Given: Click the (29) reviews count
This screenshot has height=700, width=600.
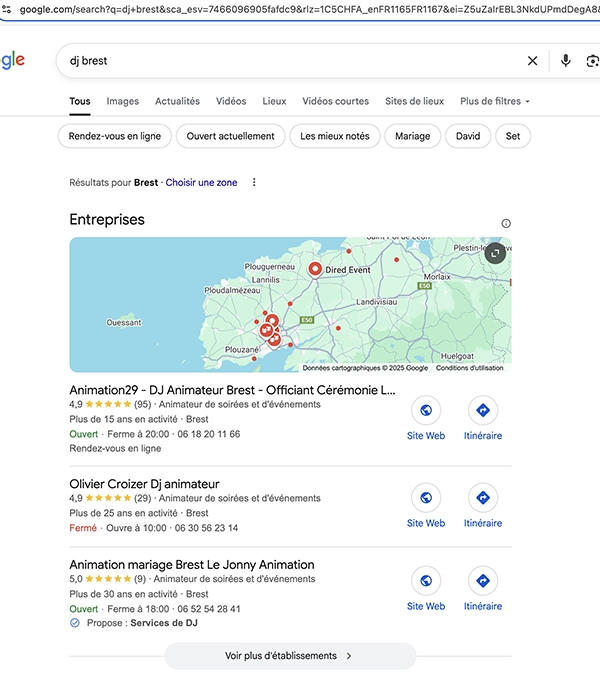Looking at the screenshot, I should pyautogui.click(x=142, y=498).
